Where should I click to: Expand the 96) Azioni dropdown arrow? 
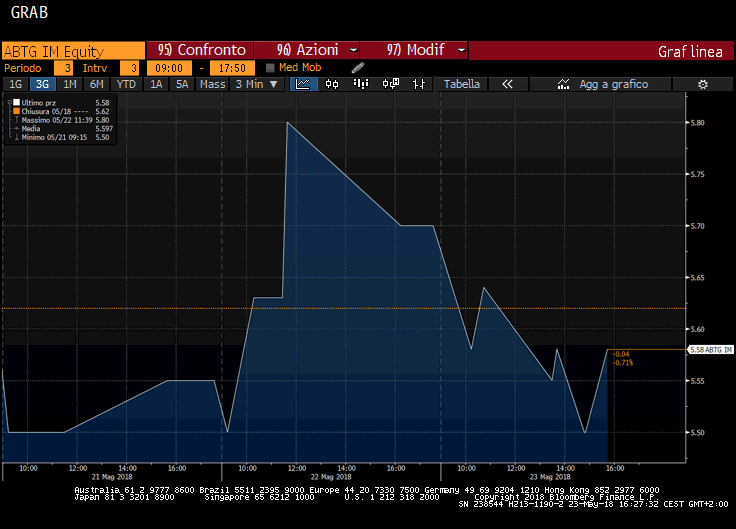353,50
